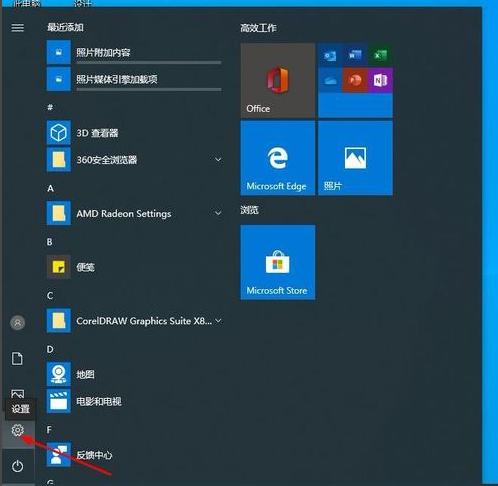Open AMD Radeon Settings folder icon
Screen dimensions: 498x486
[x=59, y=213]
